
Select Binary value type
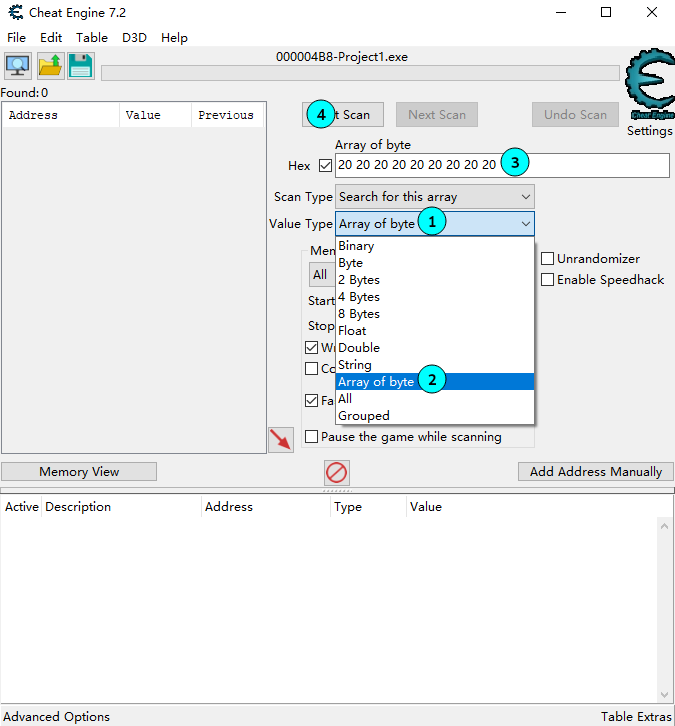[435, 246]
